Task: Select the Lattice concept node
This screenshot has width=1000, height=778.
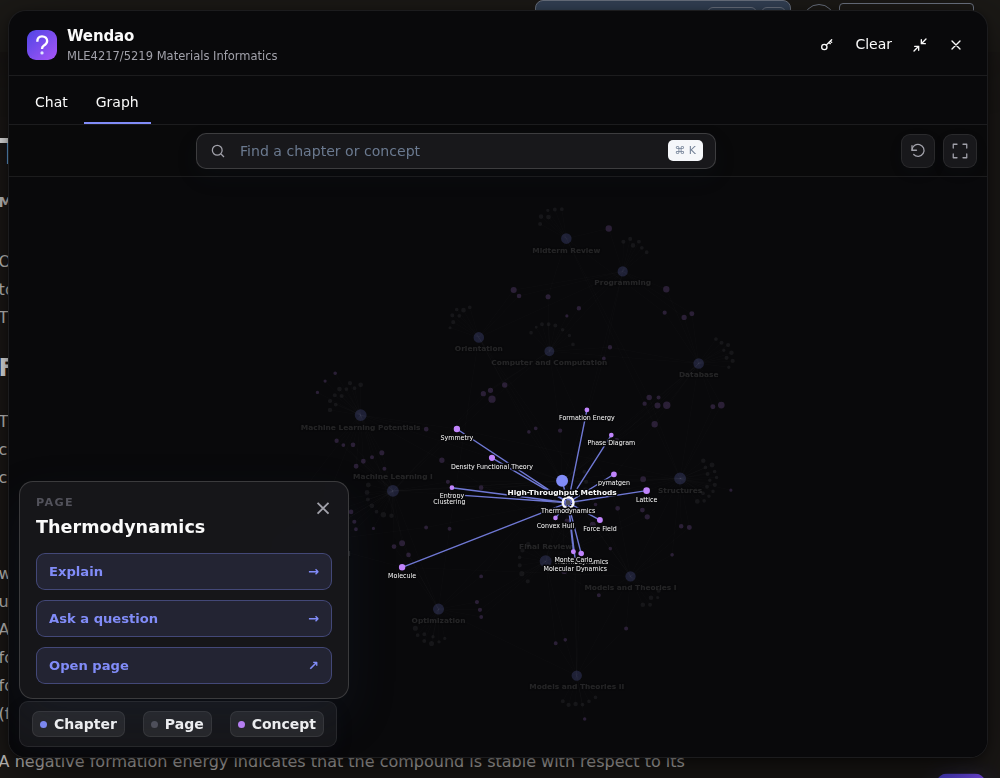Action: [646, 491]
